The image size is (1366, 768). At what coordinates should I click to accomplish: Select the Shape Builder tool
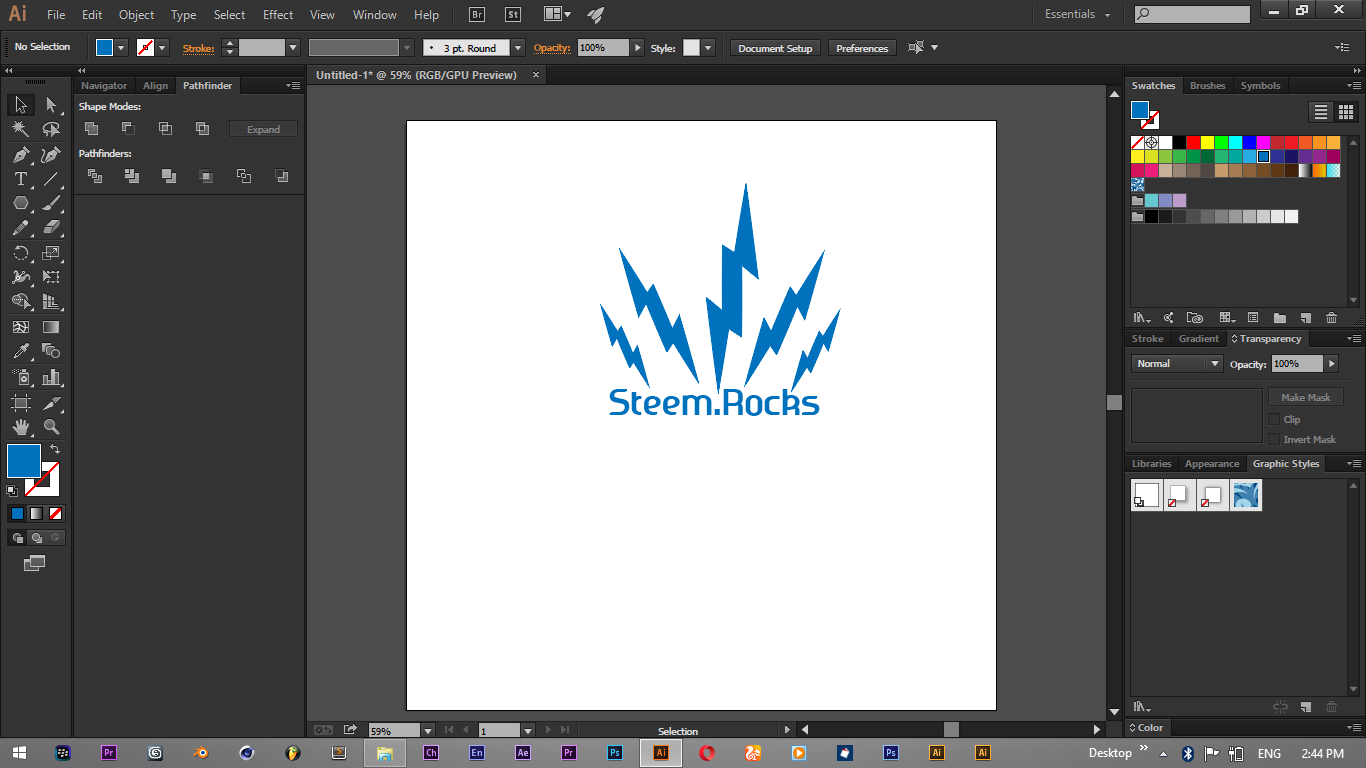[20, 301]
